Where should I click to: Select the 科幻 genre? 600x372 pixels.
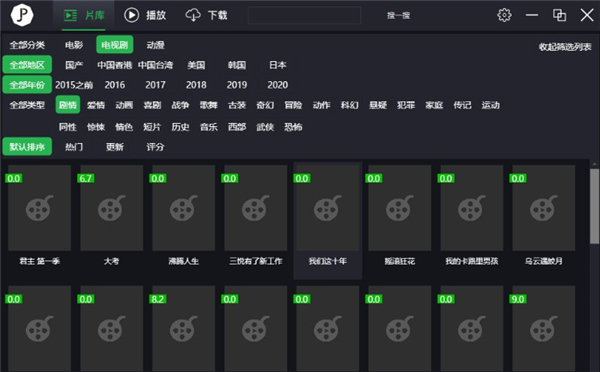point(350,105)
